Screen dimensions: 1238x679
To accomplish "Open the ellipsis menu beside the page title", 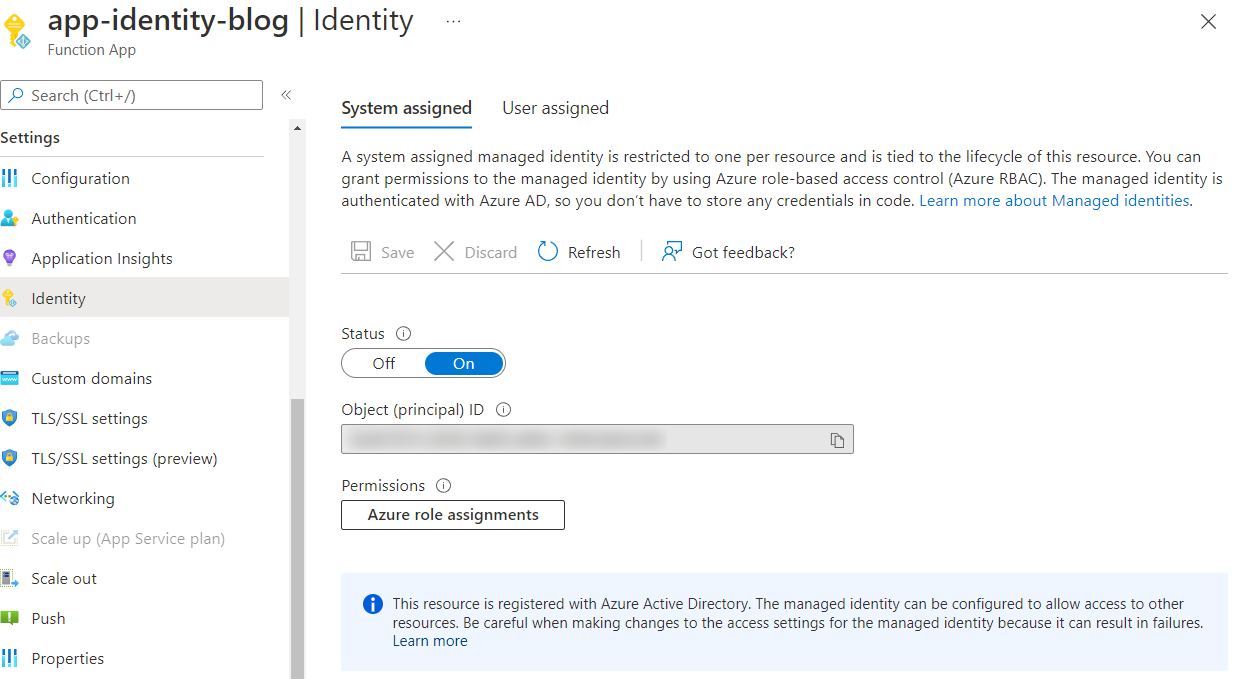I will [453, 20].
